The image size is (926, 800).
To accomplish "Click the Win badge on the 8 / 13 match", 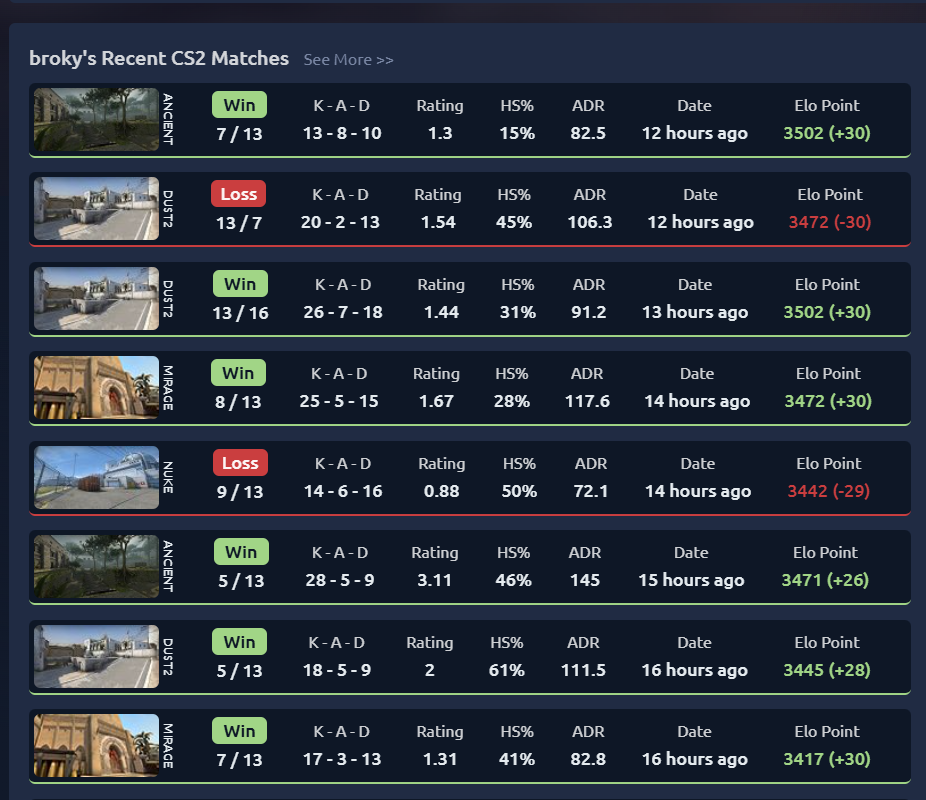I will [238, 373].
